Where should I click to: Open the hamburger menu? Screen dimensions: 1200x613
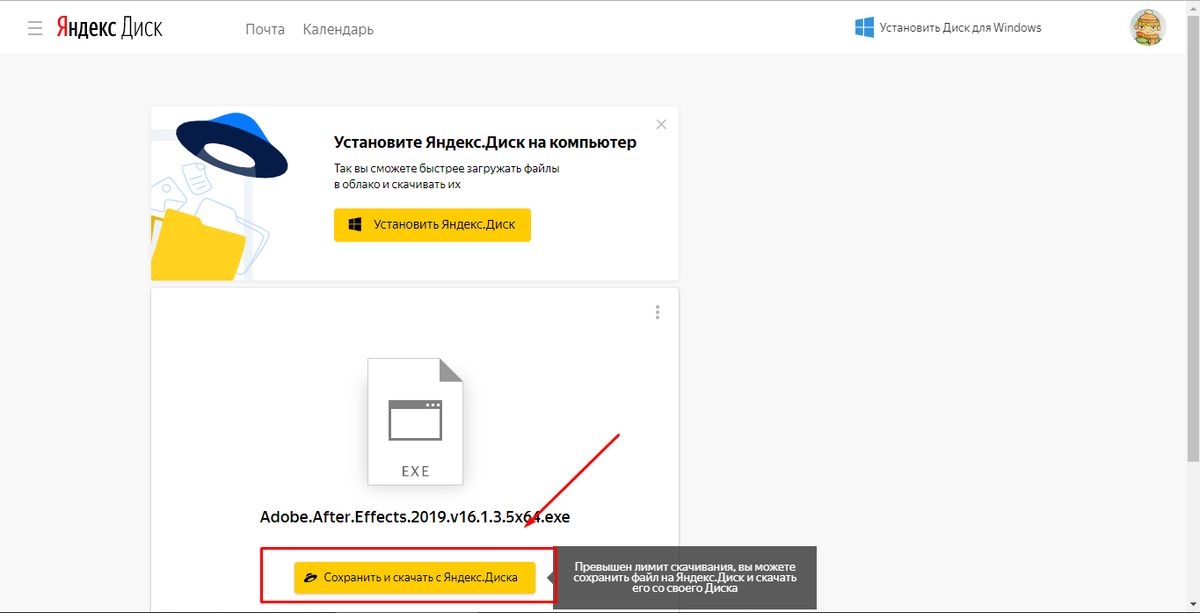(x=35, y=28)
